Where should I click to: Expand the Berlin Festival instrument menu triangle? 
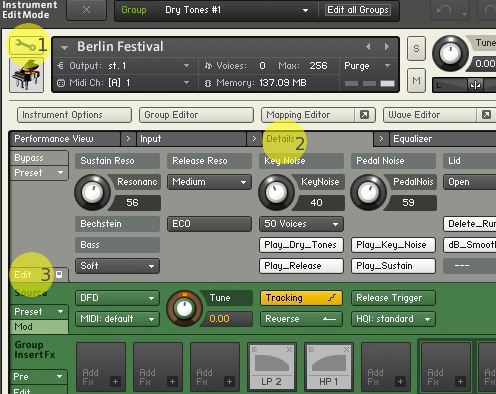pos(64,48)
